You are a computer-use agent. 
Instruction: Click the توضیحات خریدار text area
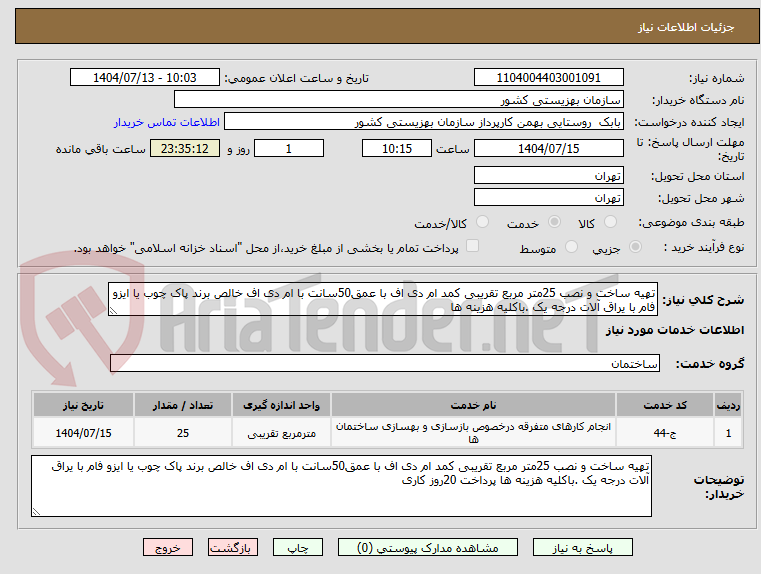[341, 486]
